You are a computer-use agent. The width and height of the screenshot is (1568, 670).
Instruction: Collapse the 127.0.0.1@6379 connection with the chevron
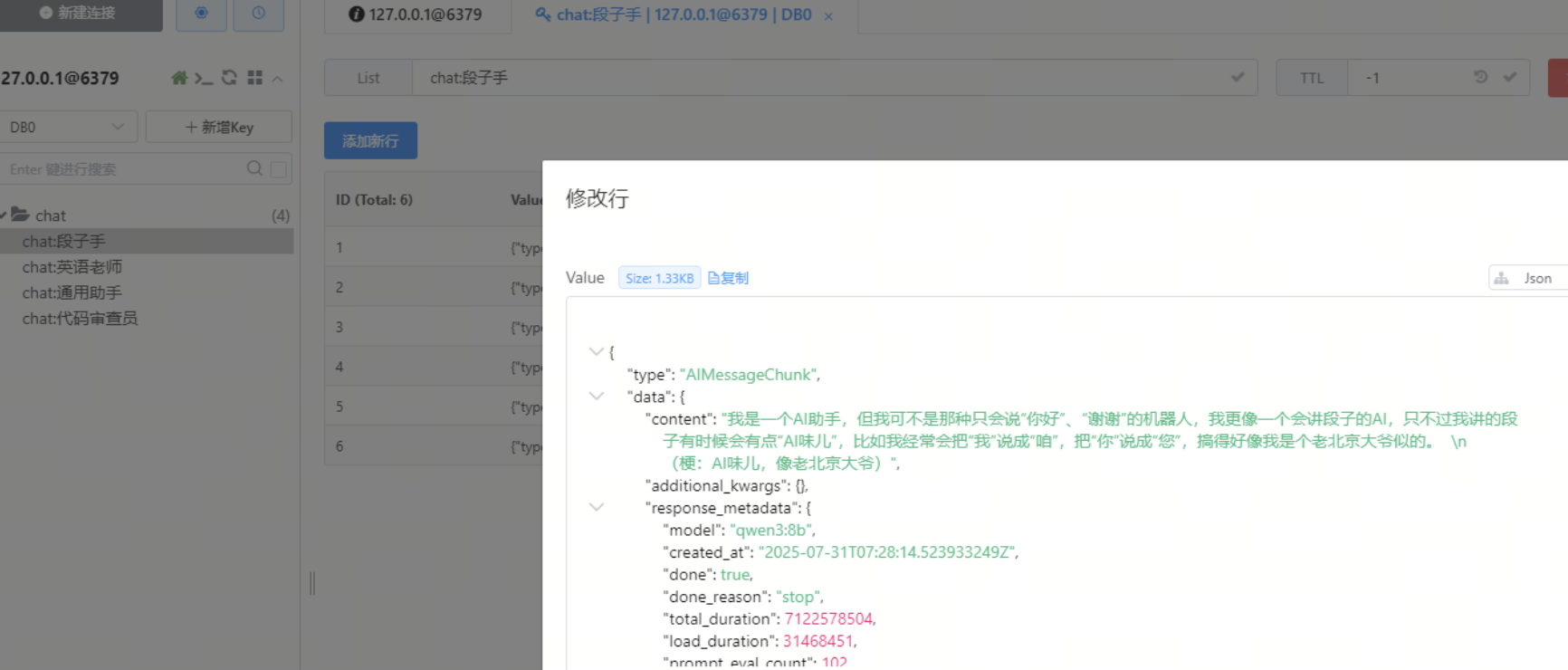point(278,79)
